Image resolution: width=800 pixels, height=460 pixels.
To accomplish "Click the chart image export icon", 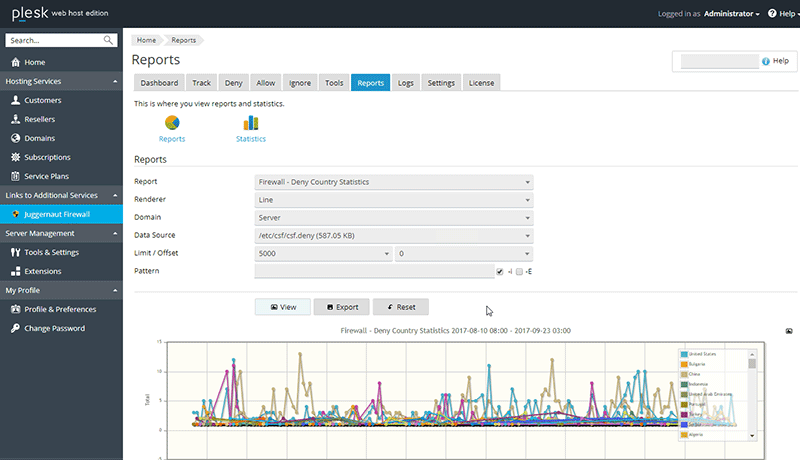I will click(x=789, y=331).
